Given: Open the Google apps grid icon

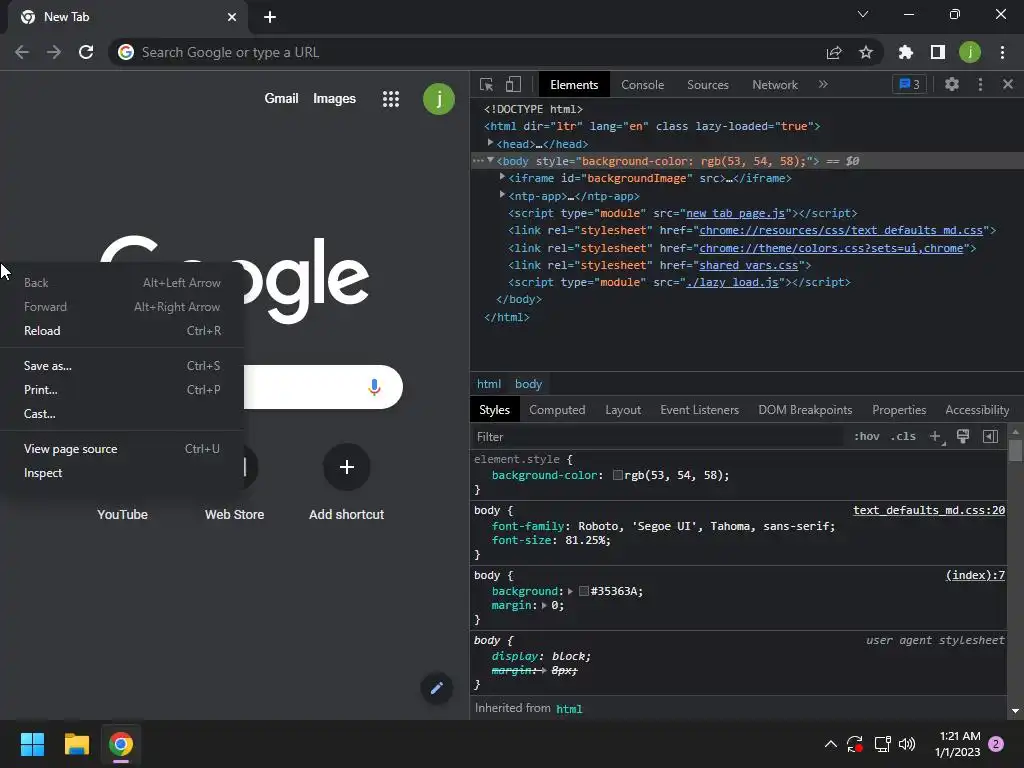Looking at the screenshot, I should click(x=391, y=99).
